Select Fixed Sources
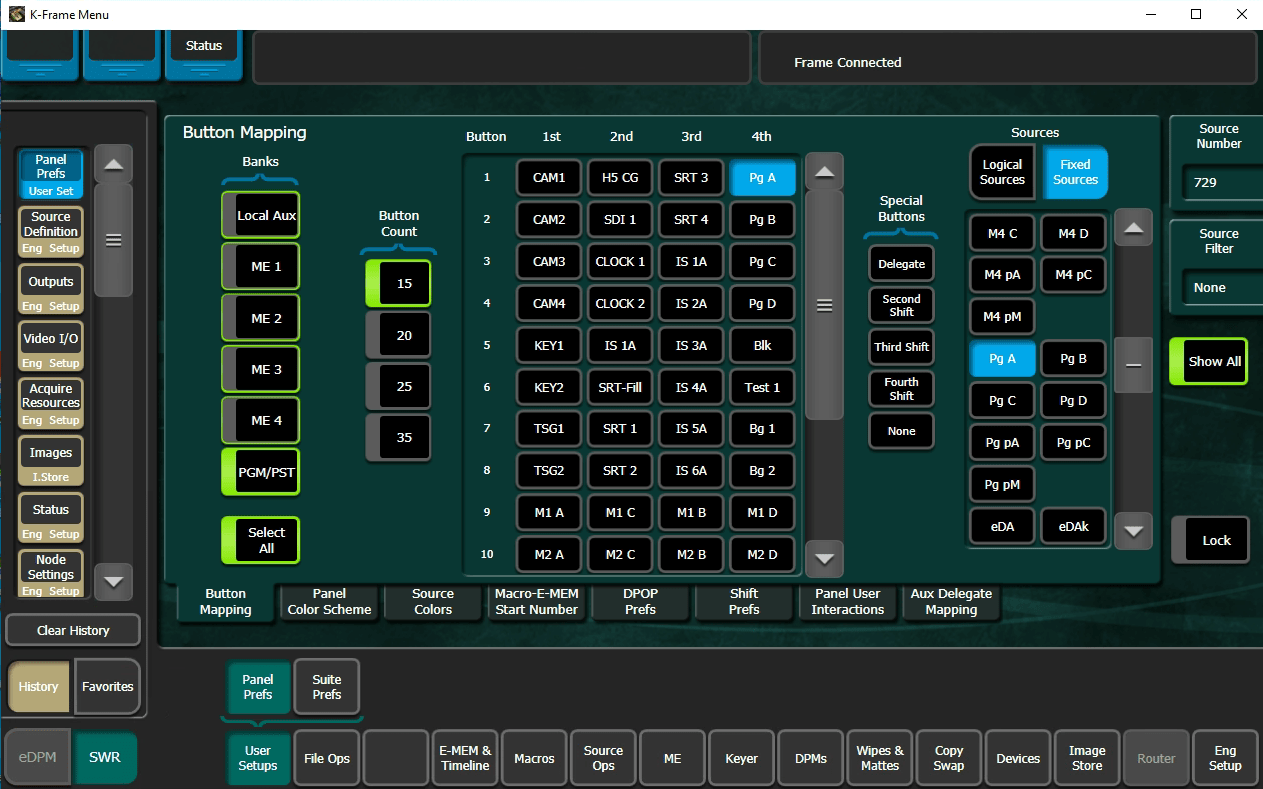The image size is (1263, 789). click(x=1075, y=172)
